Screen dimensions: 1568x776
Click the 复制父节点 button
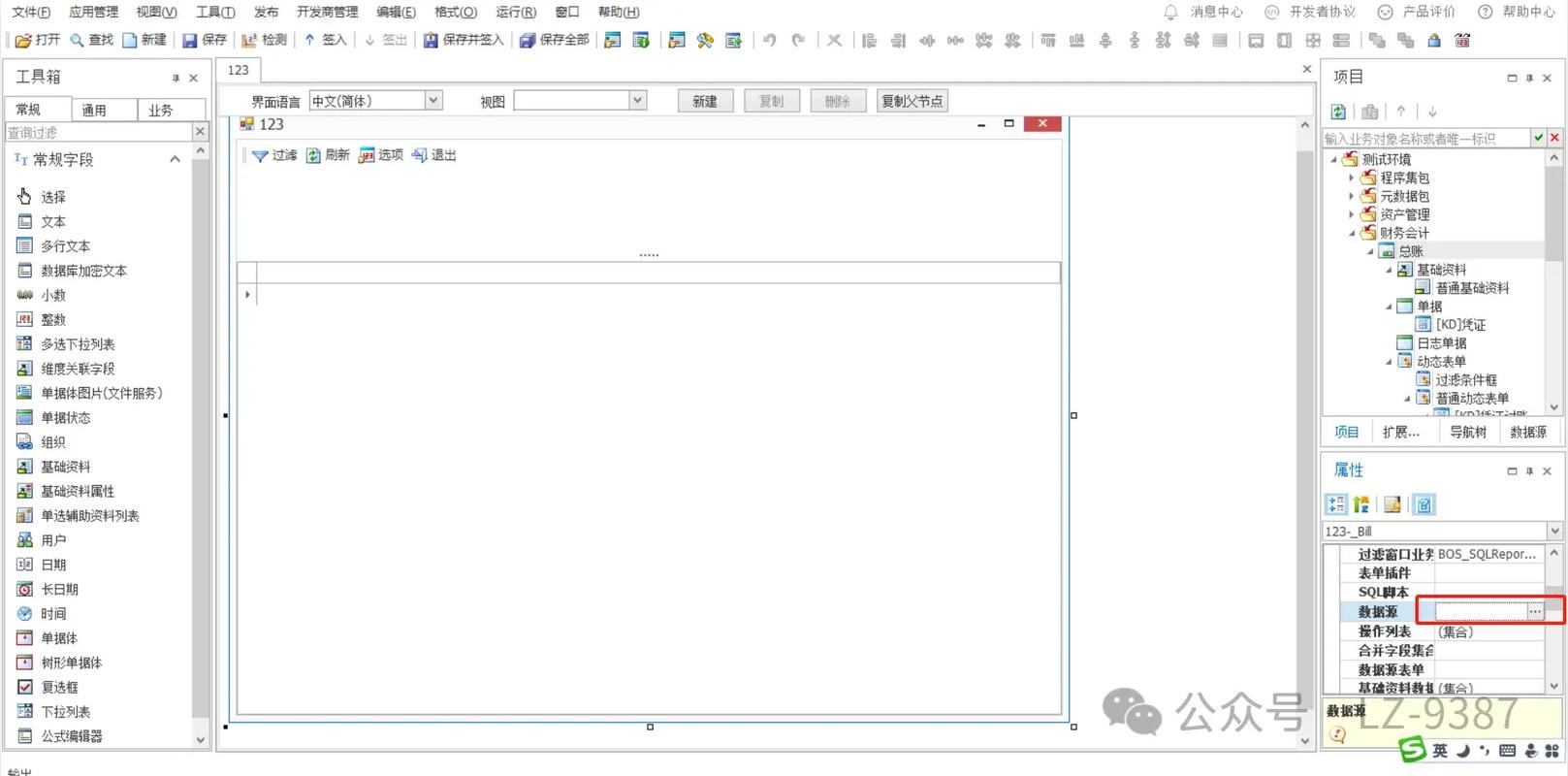tap(912, 101)
